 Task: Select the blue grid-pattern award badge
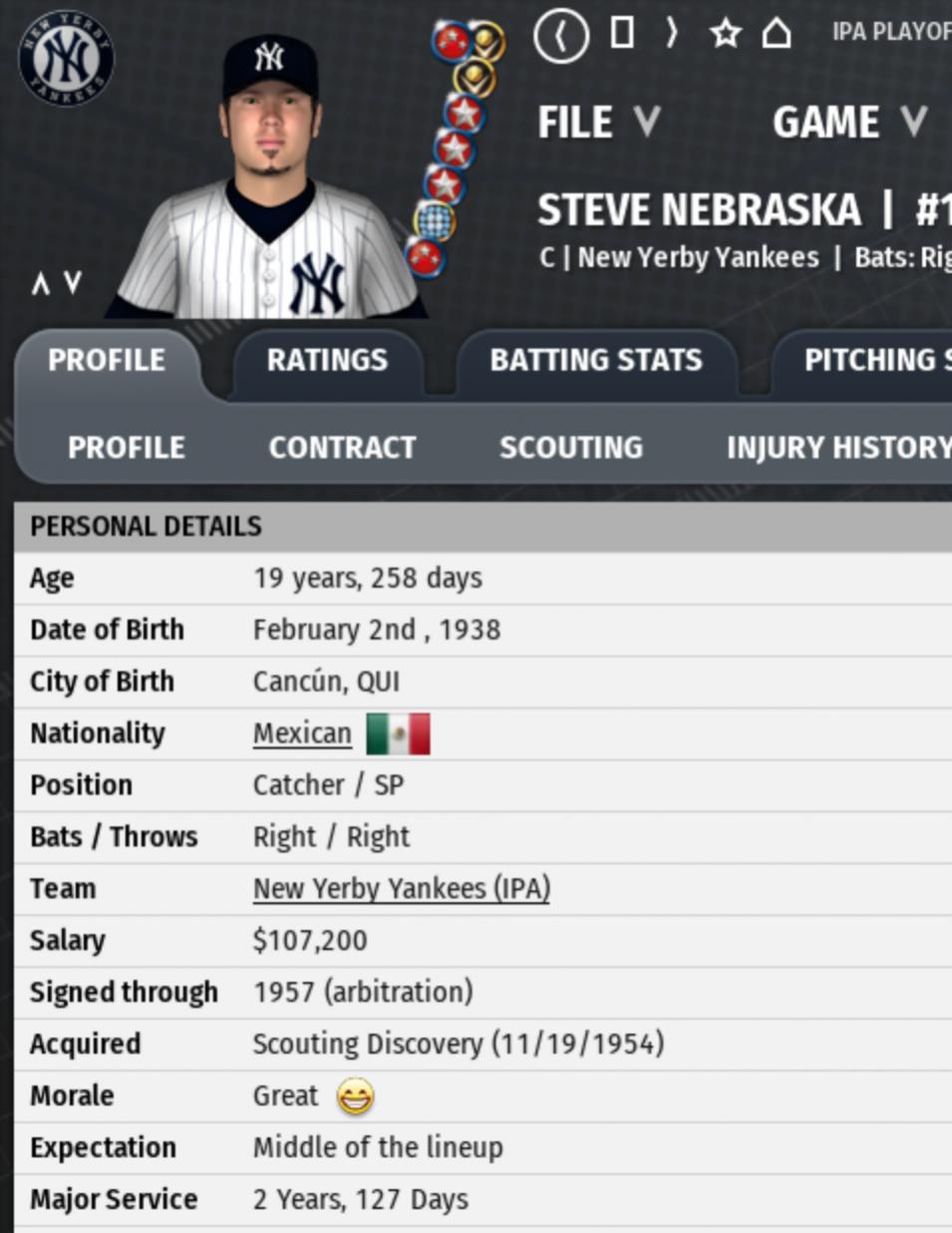(x=435, y=219)
